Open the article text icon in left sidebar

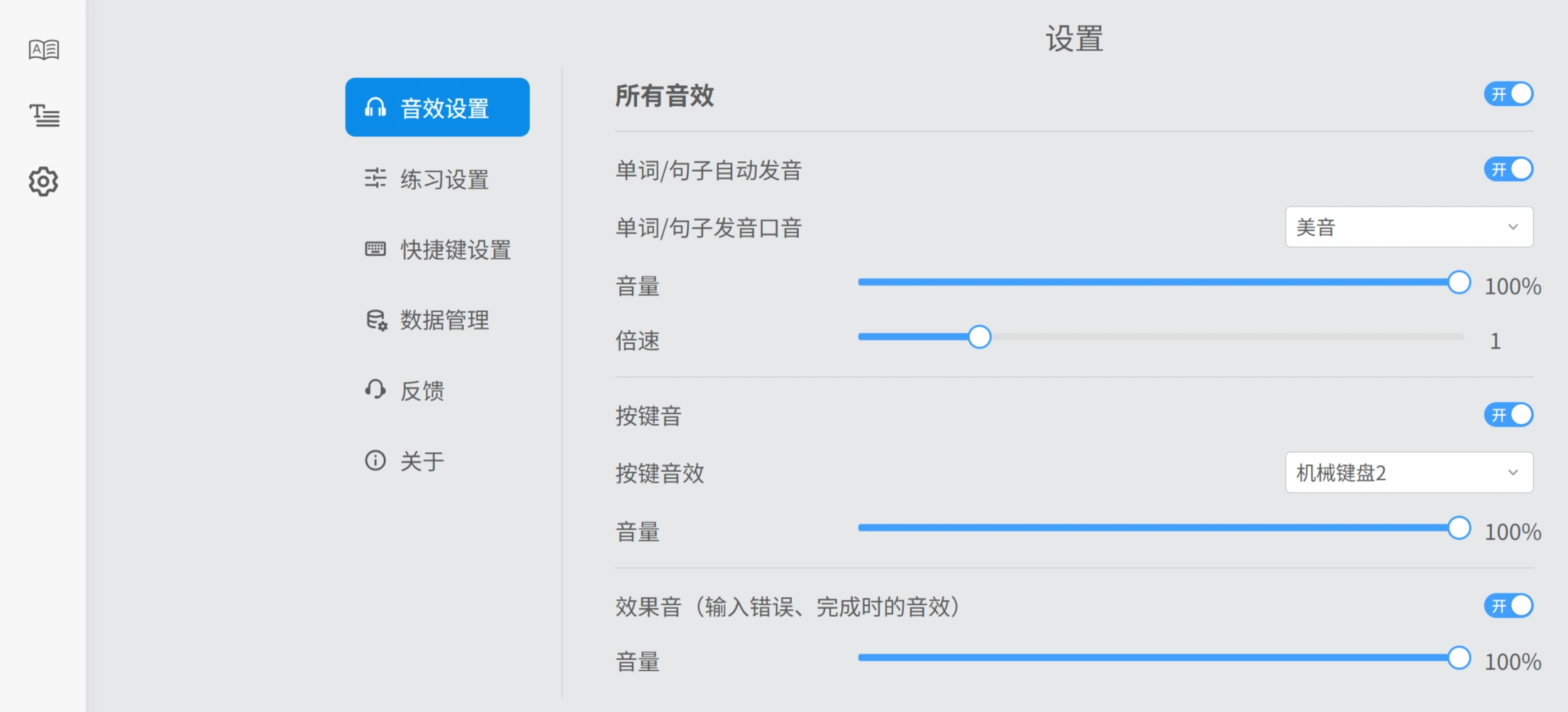coord(43,115)
